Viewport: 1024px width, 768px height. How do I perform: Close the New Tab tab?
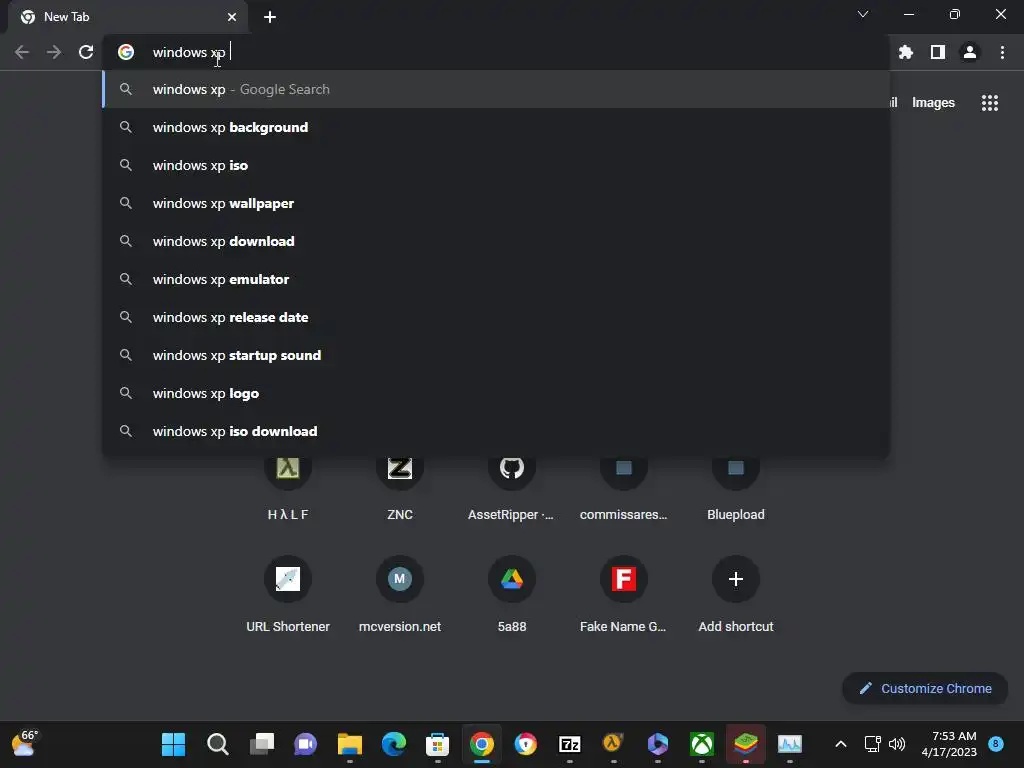pyautogui.click(x=232, y=17)
